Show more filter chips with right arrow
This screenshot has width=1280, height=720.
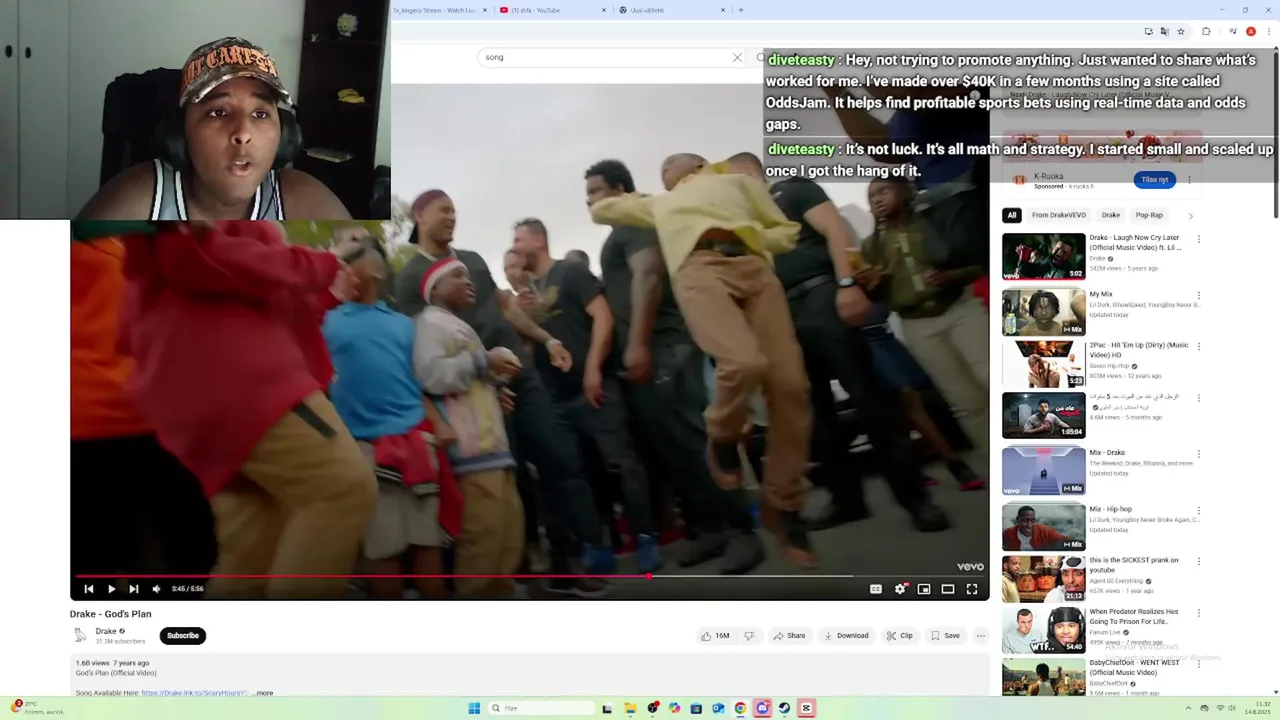click(x=1190, y=215)
